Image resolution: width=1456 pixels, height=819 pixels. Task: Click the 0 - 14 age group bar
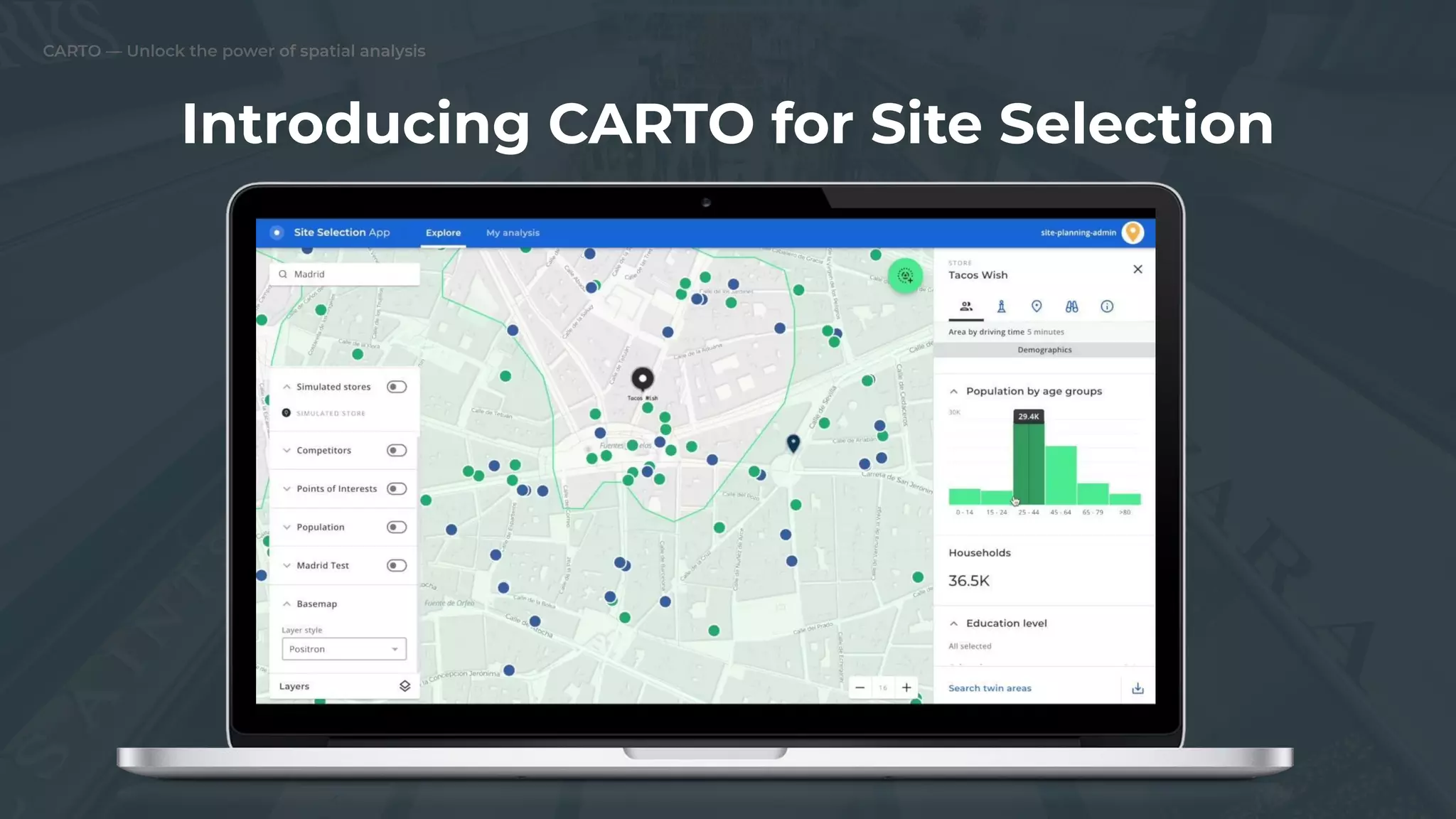(965, 497)
